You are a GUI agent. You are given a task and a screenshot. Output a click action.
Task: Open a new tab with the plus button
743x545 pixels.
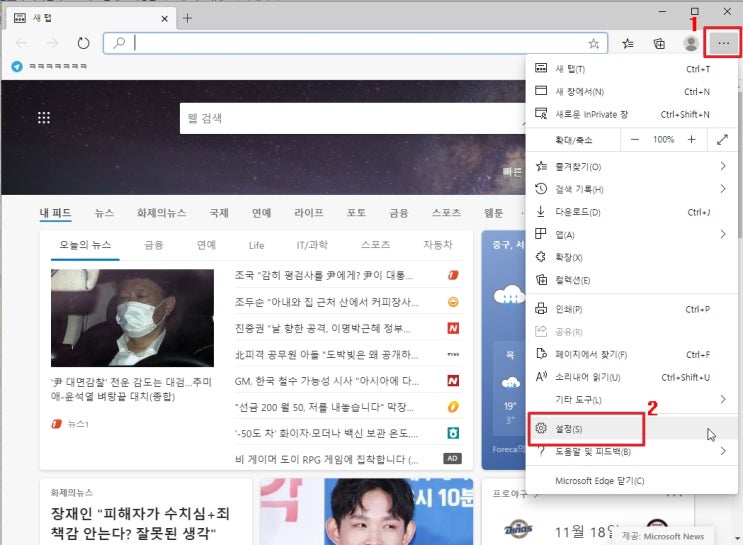click(x=187, y=18)
